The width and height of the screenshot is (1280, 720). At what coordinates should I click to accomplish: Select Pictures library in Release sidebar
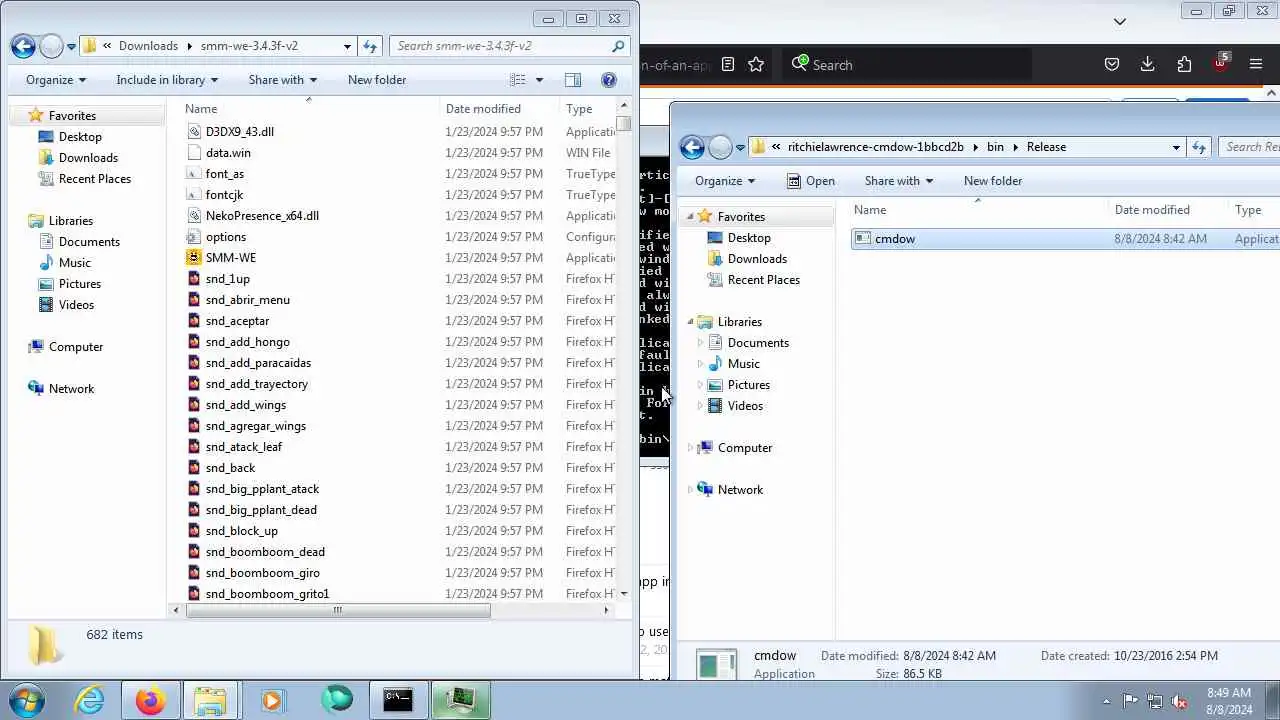748,385
